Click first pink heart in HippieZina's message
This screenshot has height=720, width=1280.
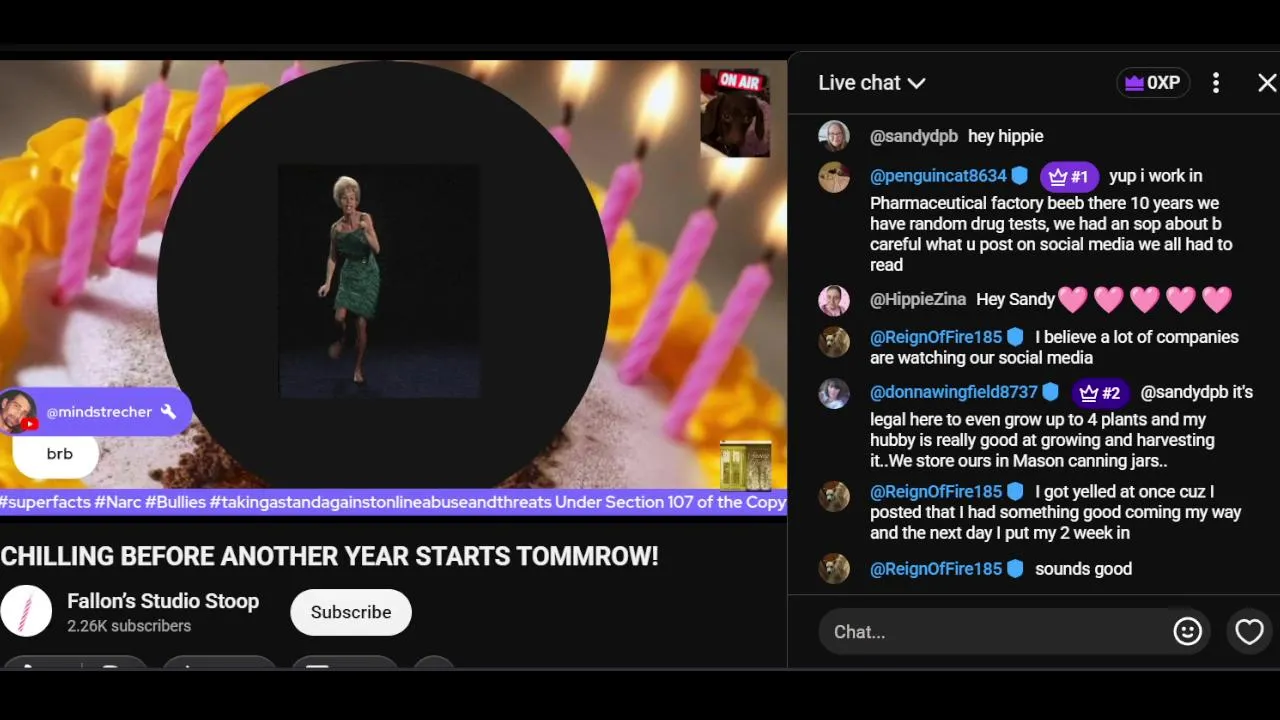[x=1072, y=299]
